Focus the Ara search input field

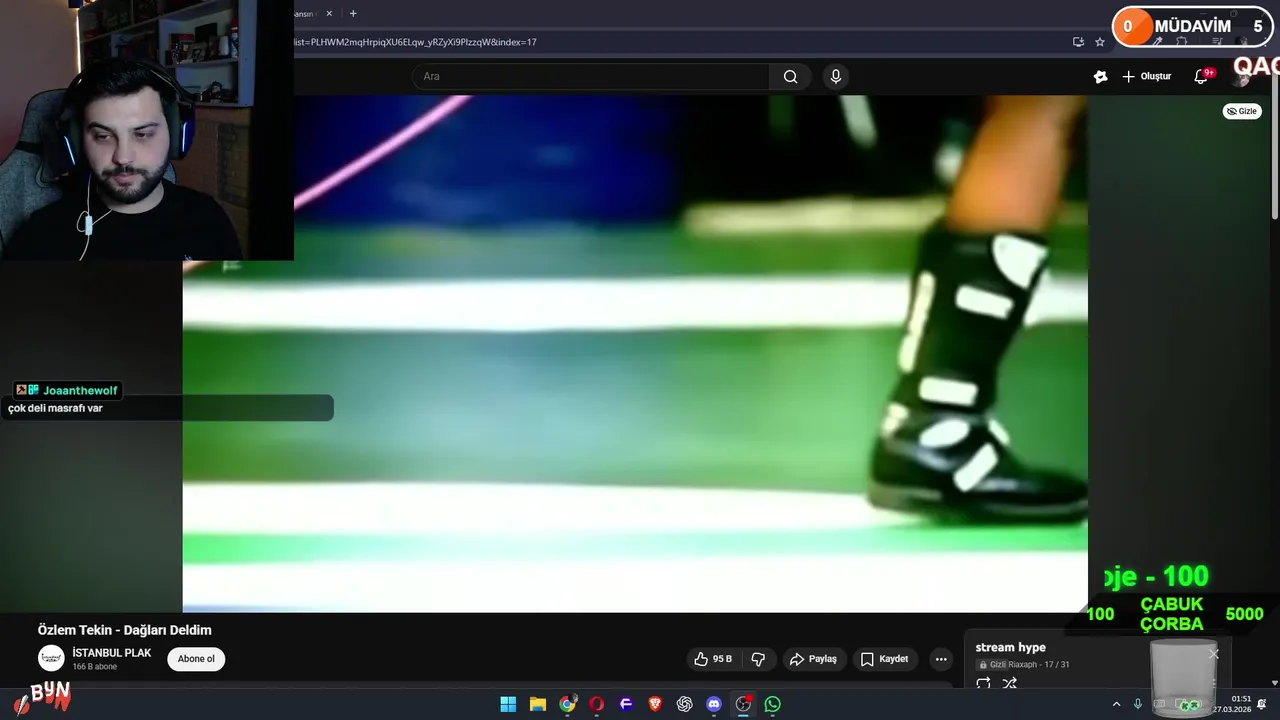(590, 77)
